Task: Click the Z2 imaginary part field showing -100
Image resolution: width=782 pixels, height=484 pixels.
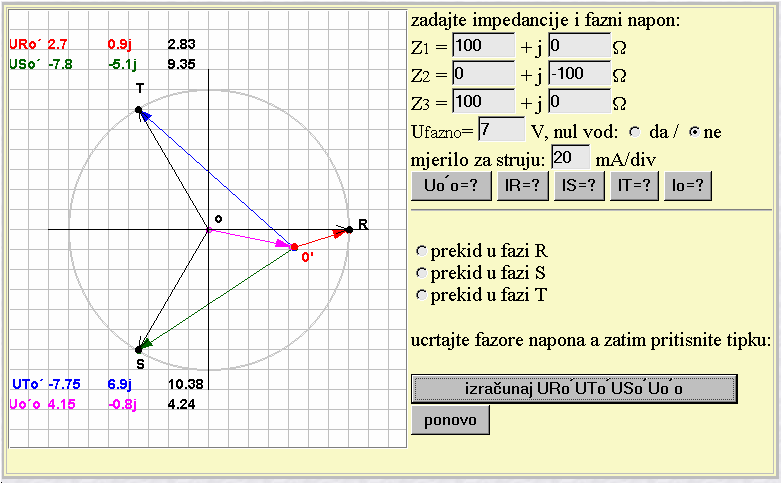Action: coord(580,74)
